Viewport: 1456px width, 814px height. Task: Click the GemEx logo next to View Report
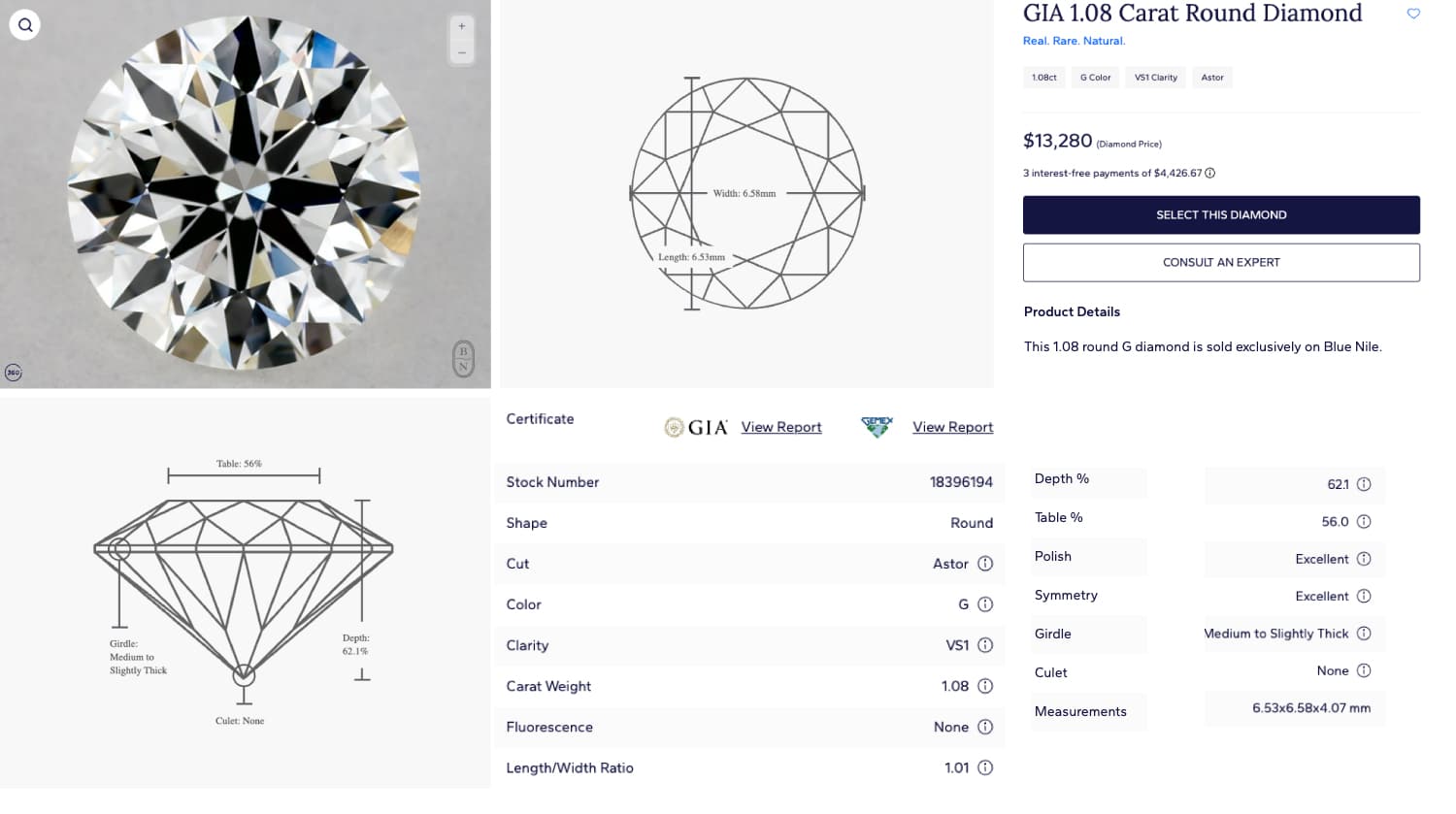(877, 426)
